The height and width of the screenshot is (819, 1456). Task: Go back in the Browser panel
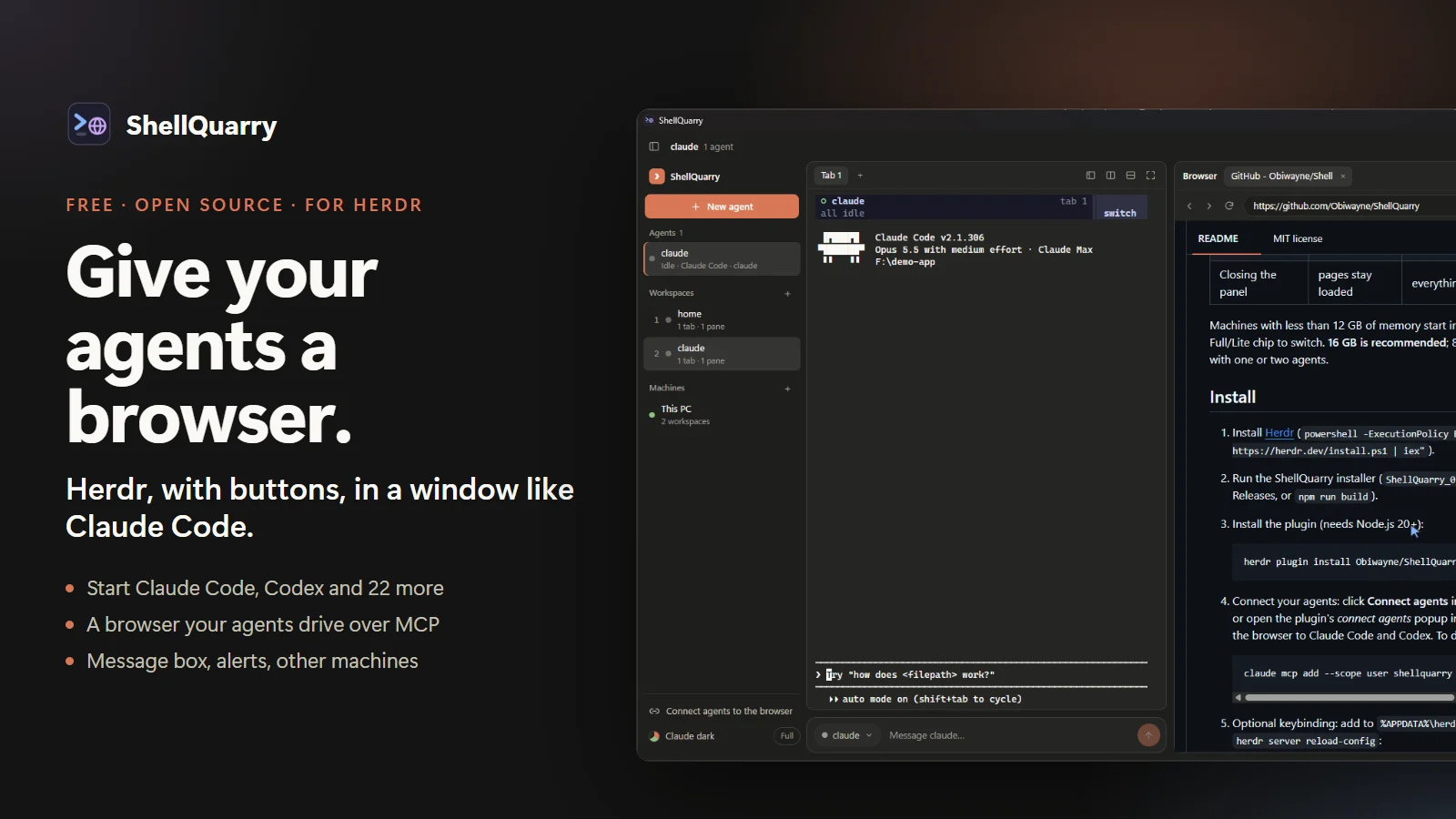point(1189,206)
